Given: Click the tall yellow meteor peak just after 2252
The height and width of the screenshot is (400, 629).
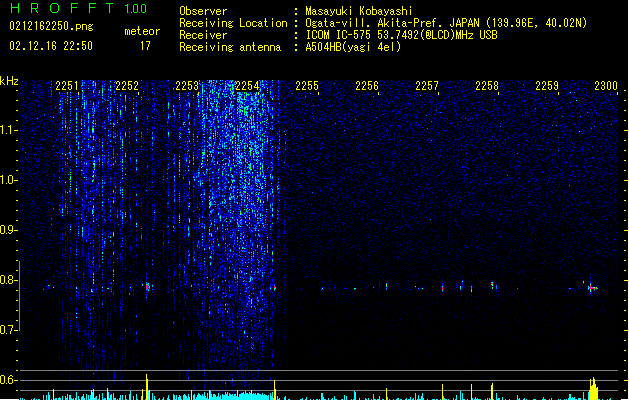Looking at the screenshot, I should (x=146, y=387).
